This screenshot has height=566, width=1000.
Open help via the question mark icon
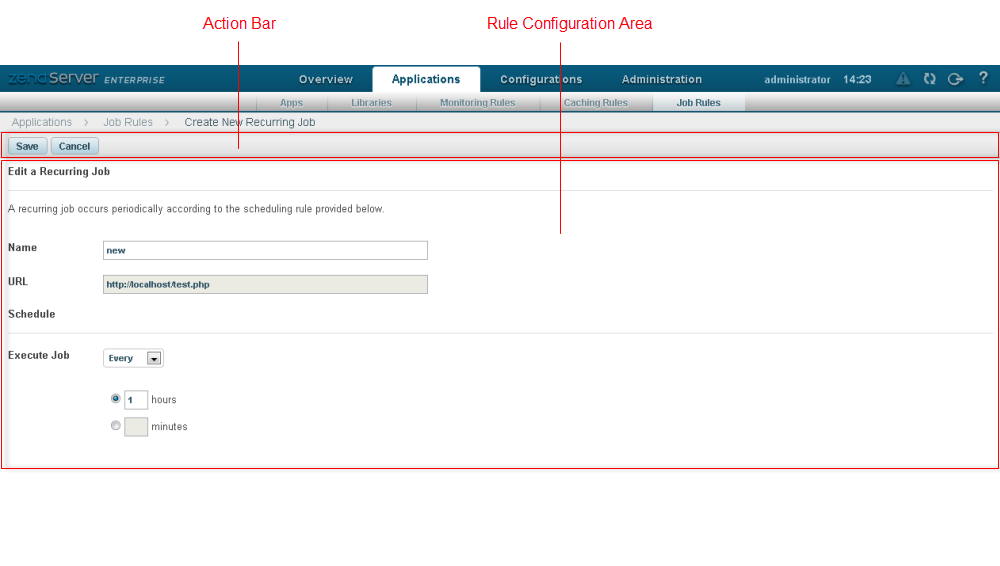(x=983, y=78)
